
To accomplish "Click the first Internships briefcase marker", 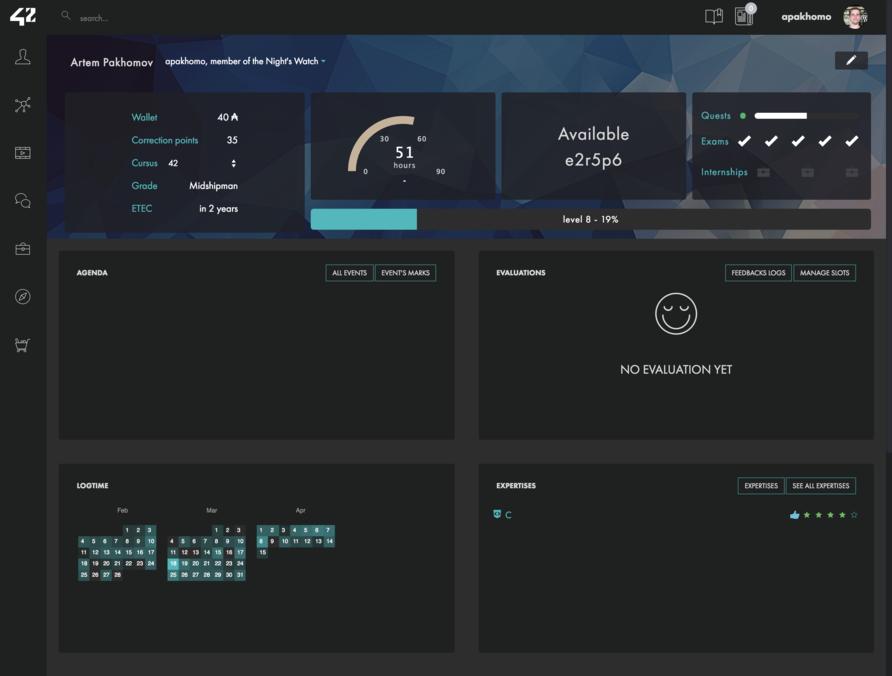I will click(x=763, y=172).
